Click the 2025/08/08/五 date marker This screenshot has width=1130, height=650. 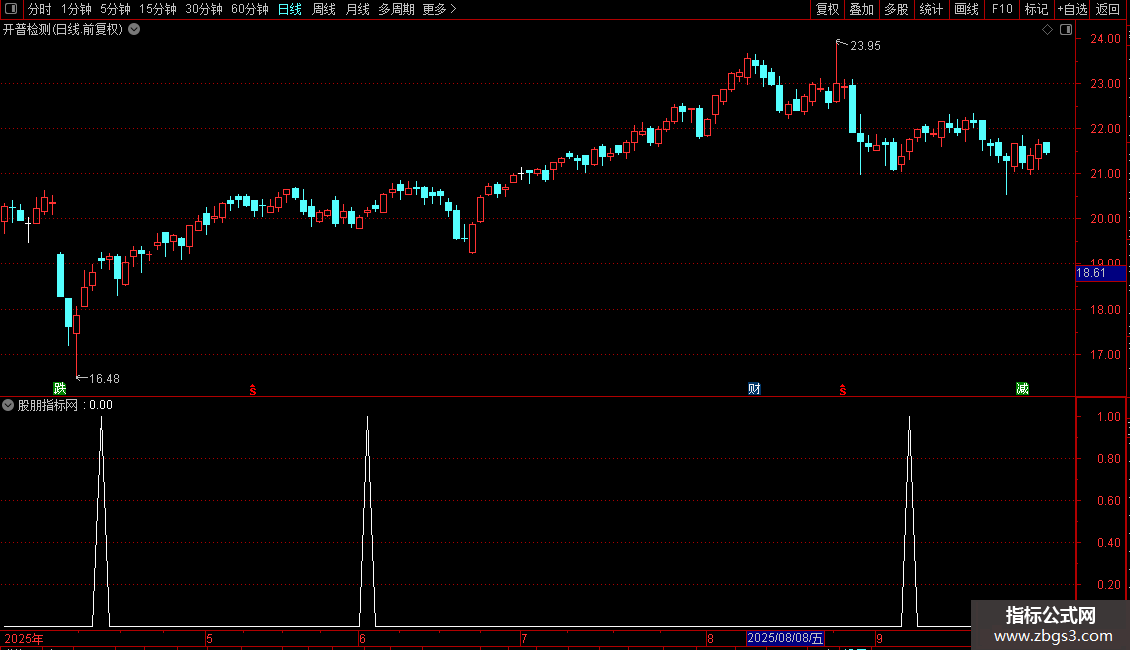click(785, 638)
